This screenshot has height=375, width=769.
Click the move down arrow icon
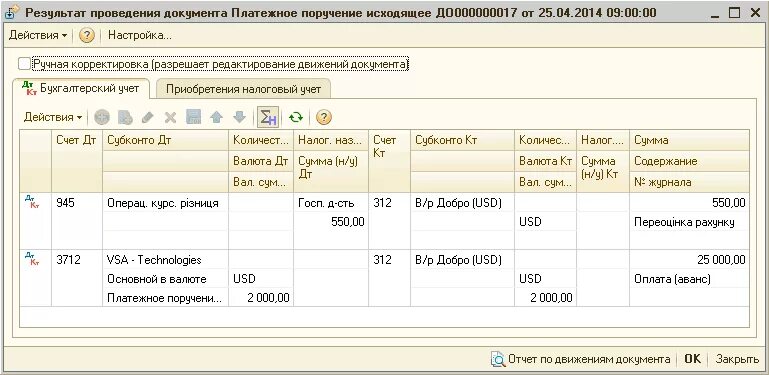pyautogui.click(x=239, y=117)
